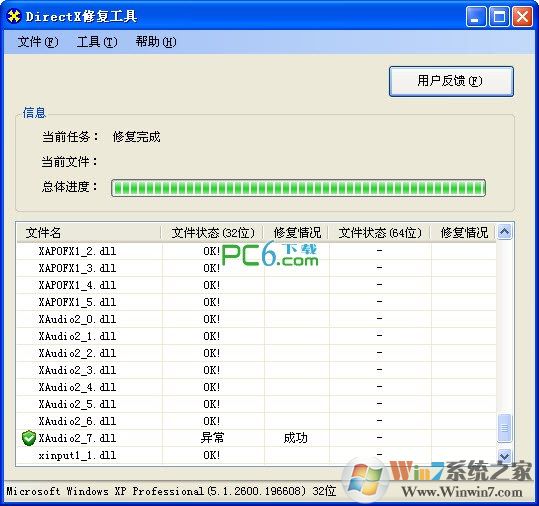Click the 用户反馈(F) button
This screenshot has width=539, height=506.
(451, 81)
